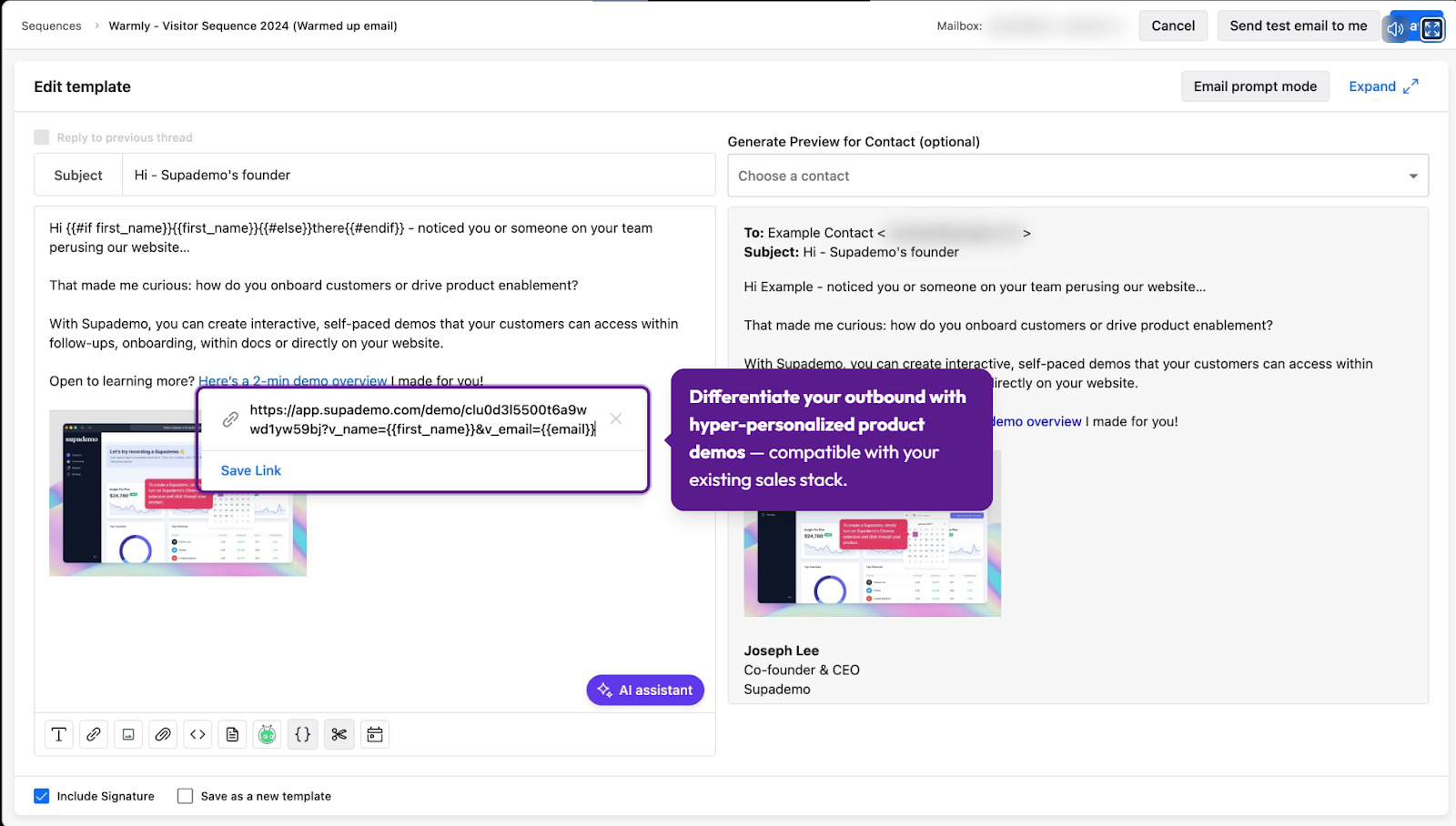This screenshot has height=826, width=1456.
Task: Send test email to me
Action: point(1299,25)
